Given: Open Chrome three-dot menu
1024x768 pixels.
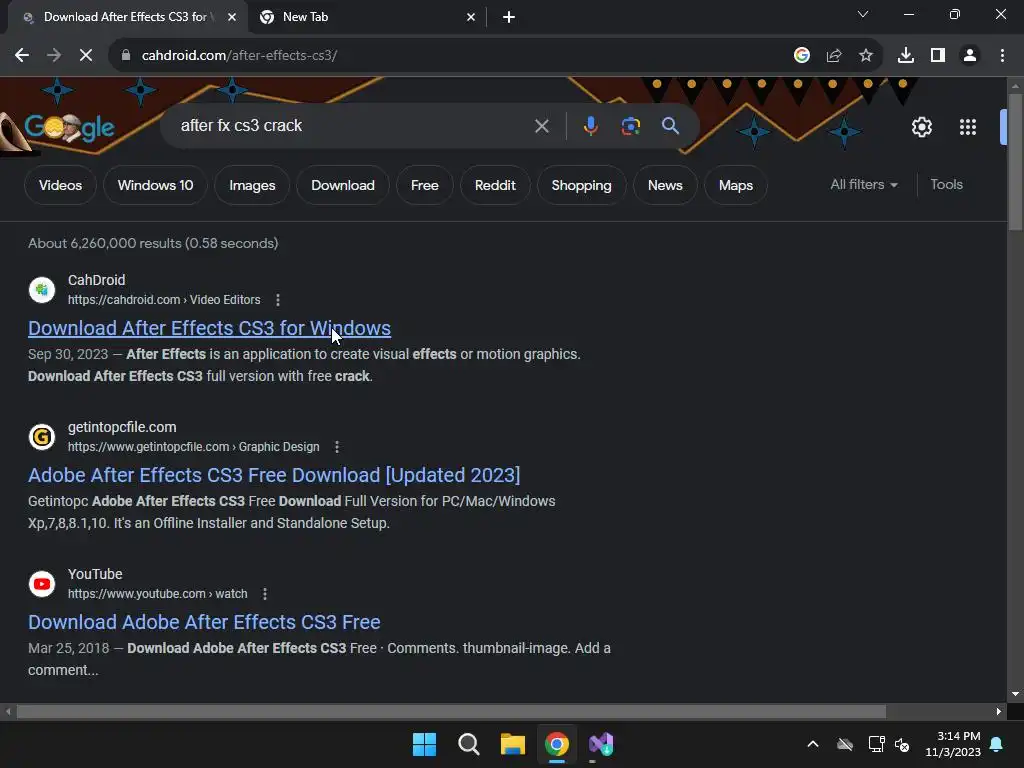Looking at the screenshot, I should click(1002, 56).
